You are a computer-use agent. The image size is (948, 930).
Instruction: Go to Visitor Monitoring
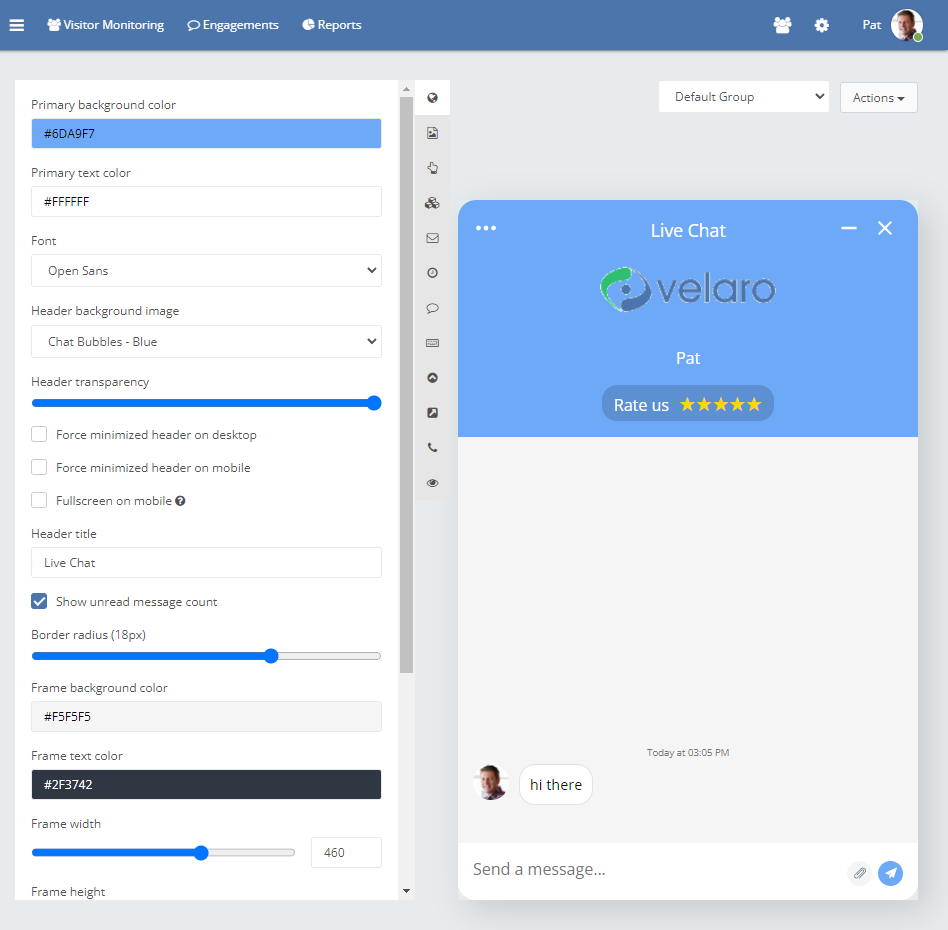click(x=106, y=25)
